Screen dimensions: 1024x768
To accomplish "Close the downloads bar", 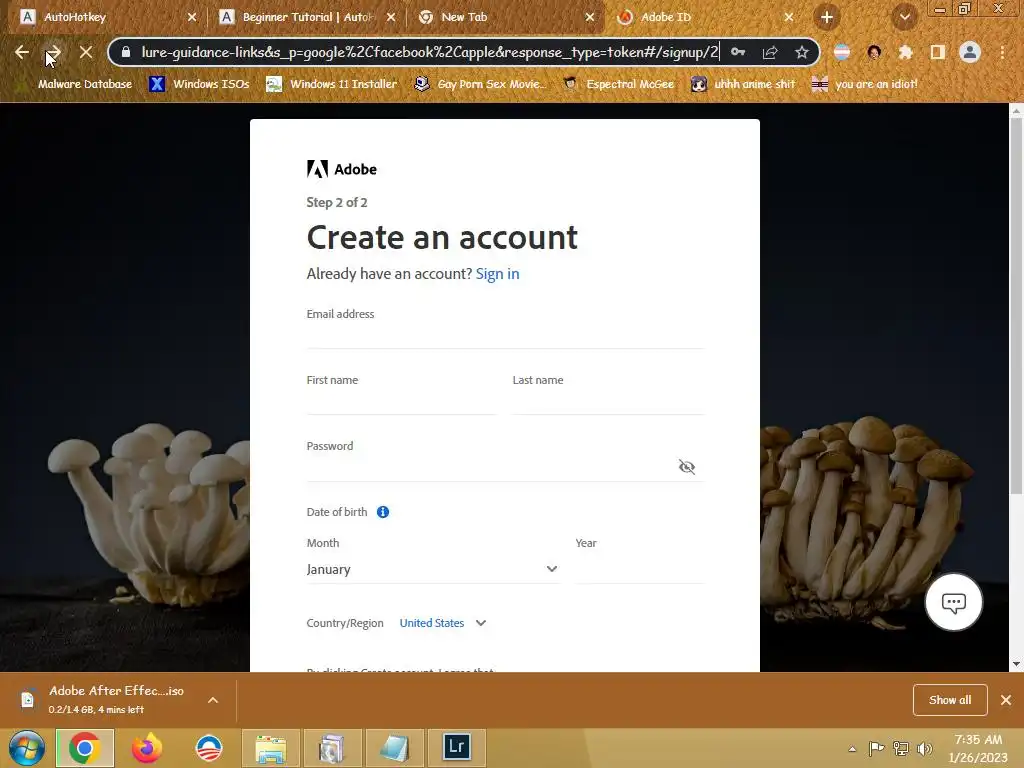I will pos(1006,700).
